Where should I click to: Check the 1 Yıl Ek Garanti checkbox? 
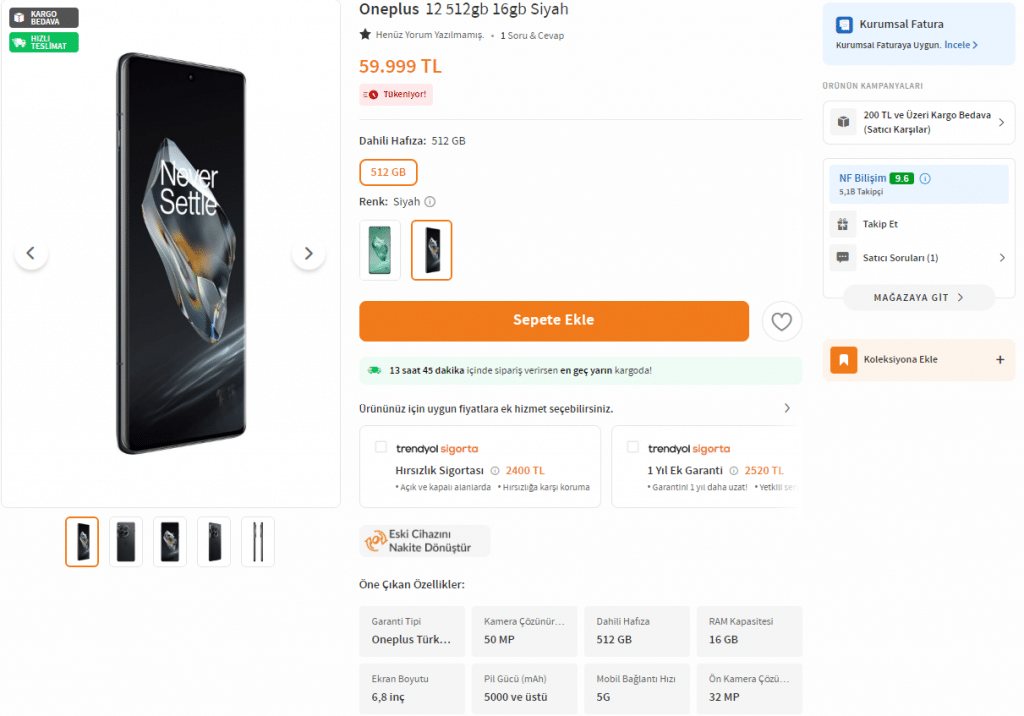[633, 447]
